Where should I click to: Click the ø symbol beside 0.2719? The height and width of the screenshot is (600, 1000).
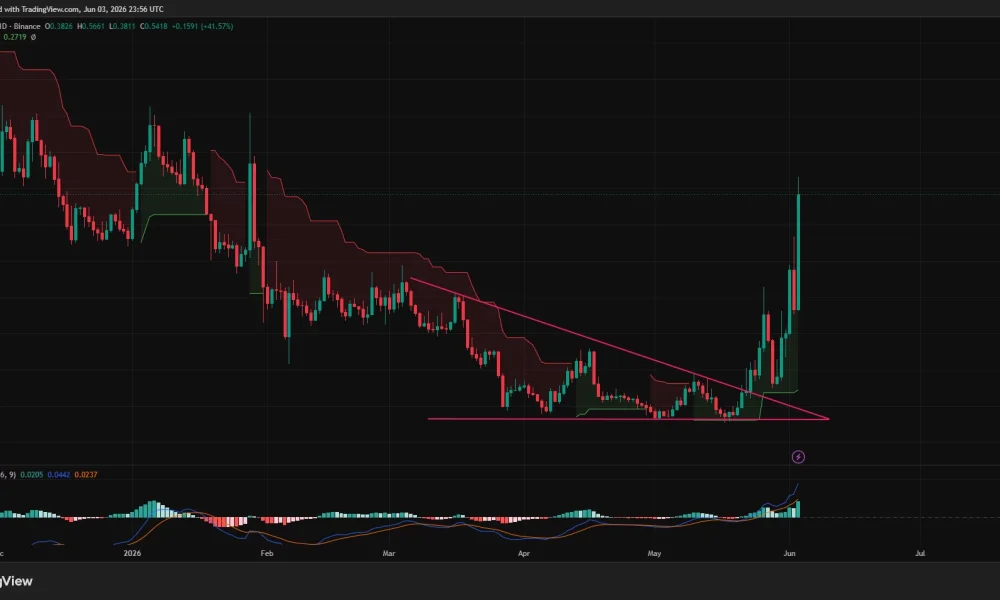[33, 37]
